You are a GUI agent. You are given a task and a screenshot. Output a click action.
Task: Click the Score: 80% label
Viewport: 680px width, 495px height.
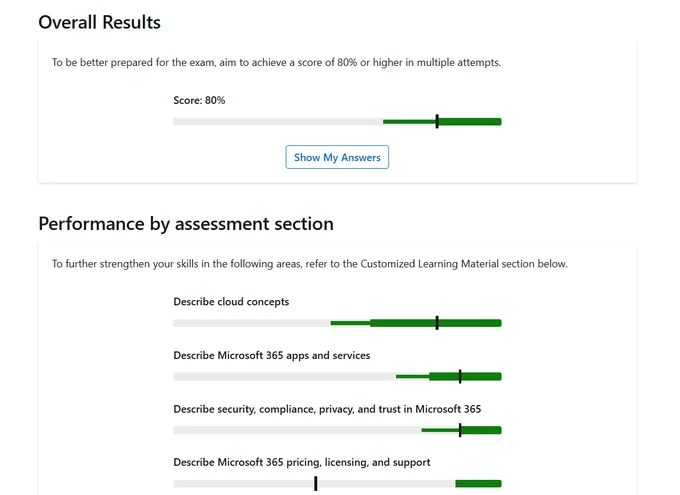click(x=199, y=100)
